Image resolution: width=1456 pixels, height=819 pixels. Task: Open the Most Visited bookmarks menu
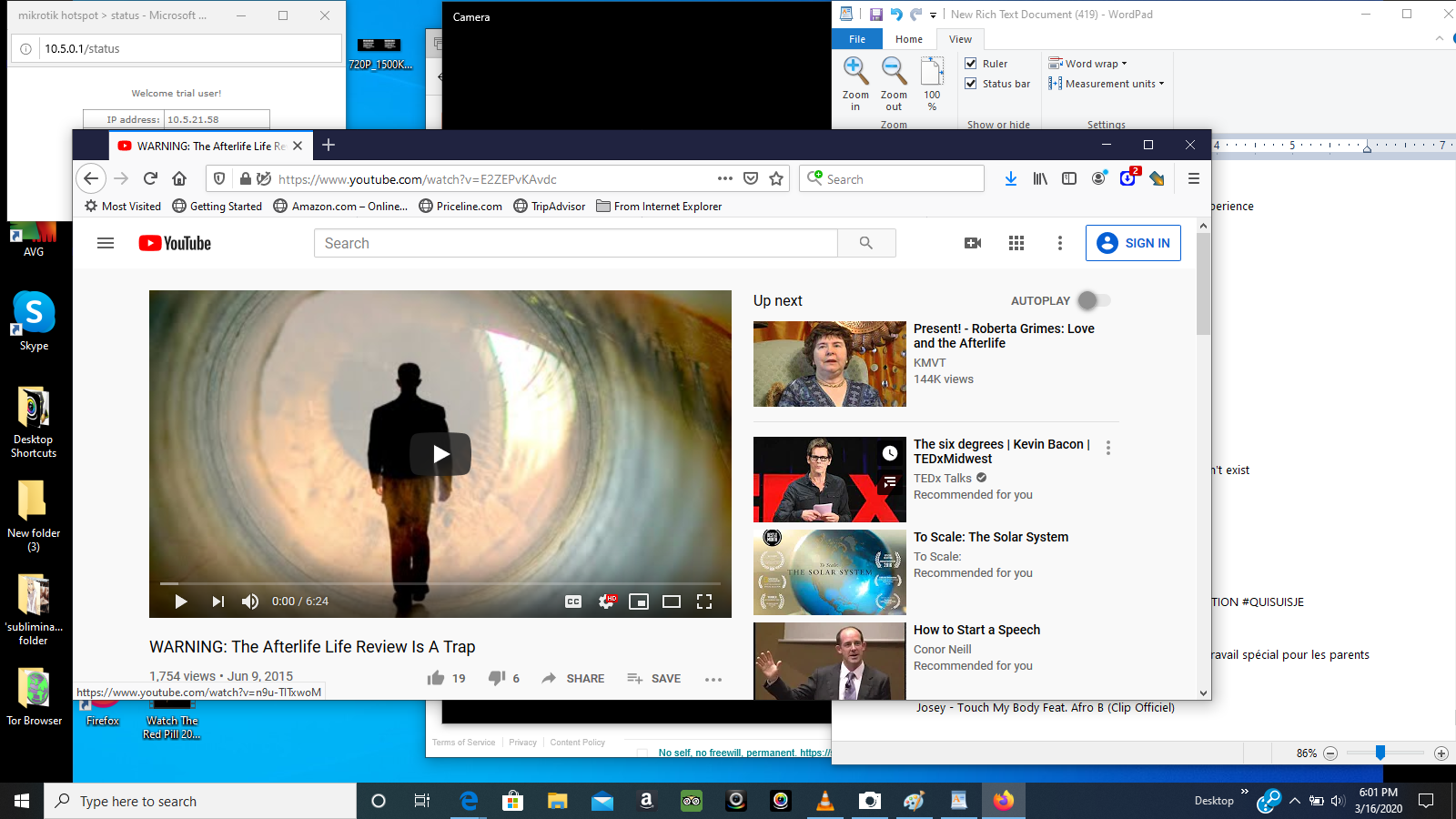[x=123, y=207]
